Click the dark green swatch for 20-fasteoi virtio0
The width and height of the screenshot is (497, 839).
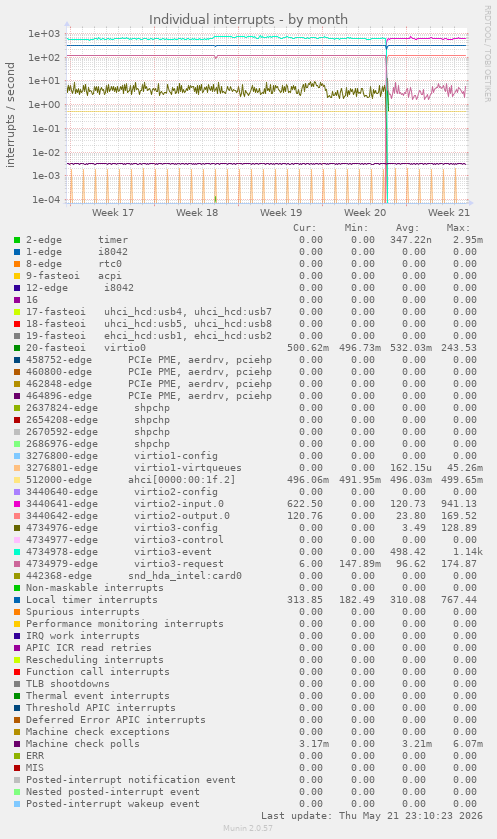click(x=17, y=348)
